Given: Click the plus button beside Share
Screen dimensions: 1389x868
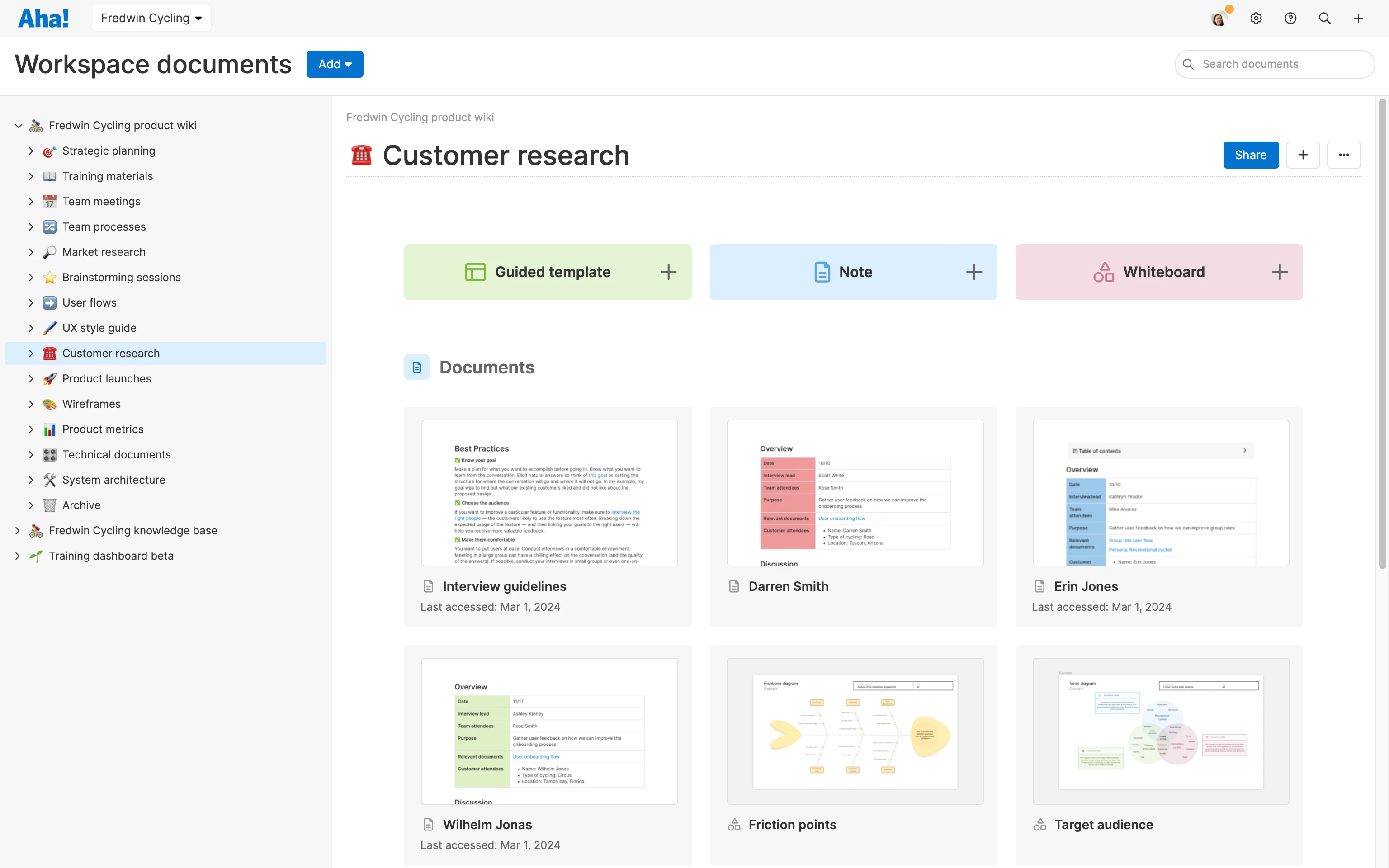Looking at the screenshot, I should click(x=1303, y=155).
